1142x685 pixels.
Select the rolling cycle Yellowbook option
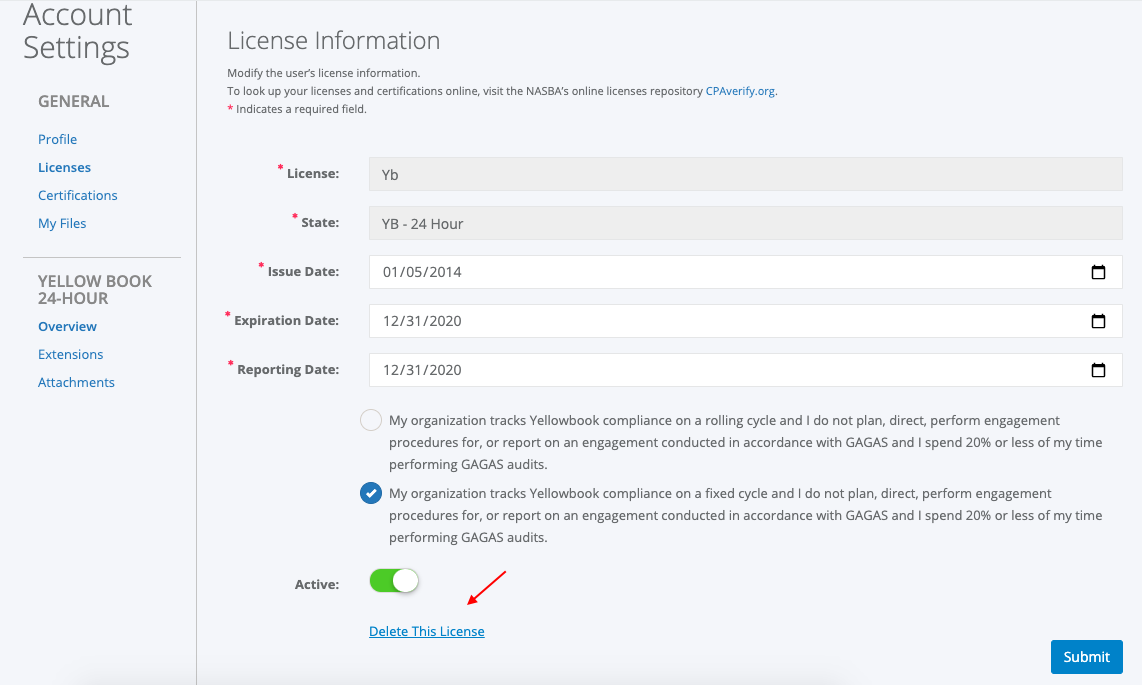point(371,420)
